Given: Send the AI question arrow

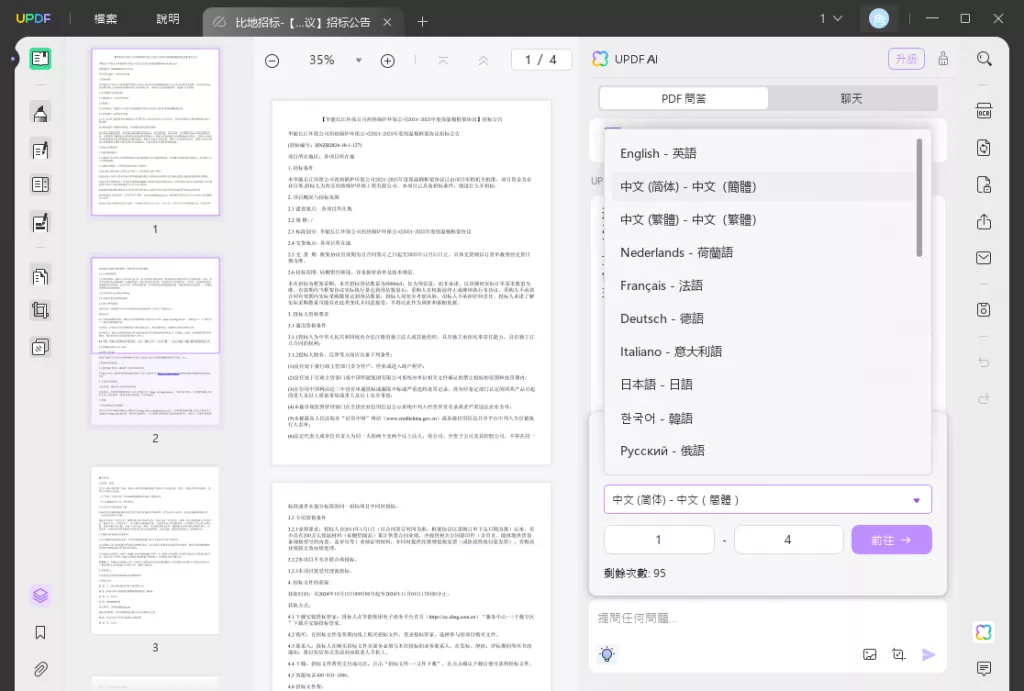Looking at the screenshot, I should click(929, 654).
